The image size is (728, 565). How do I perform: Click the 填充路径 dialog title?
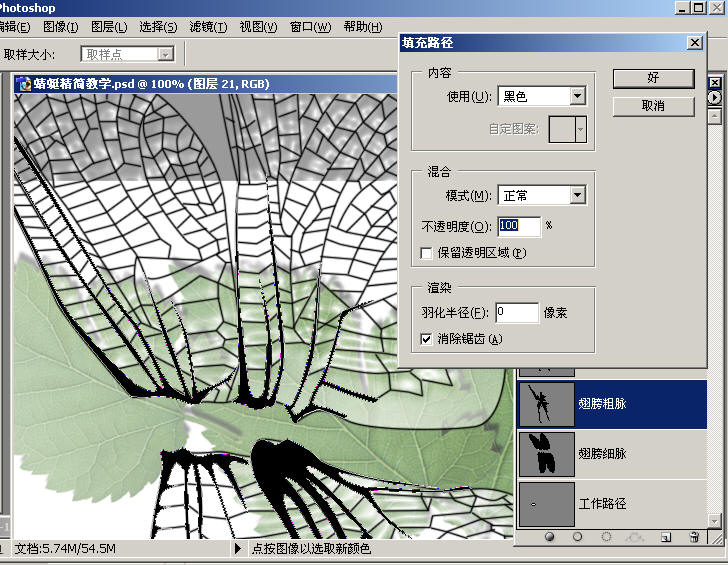click(x=428, y=43)
